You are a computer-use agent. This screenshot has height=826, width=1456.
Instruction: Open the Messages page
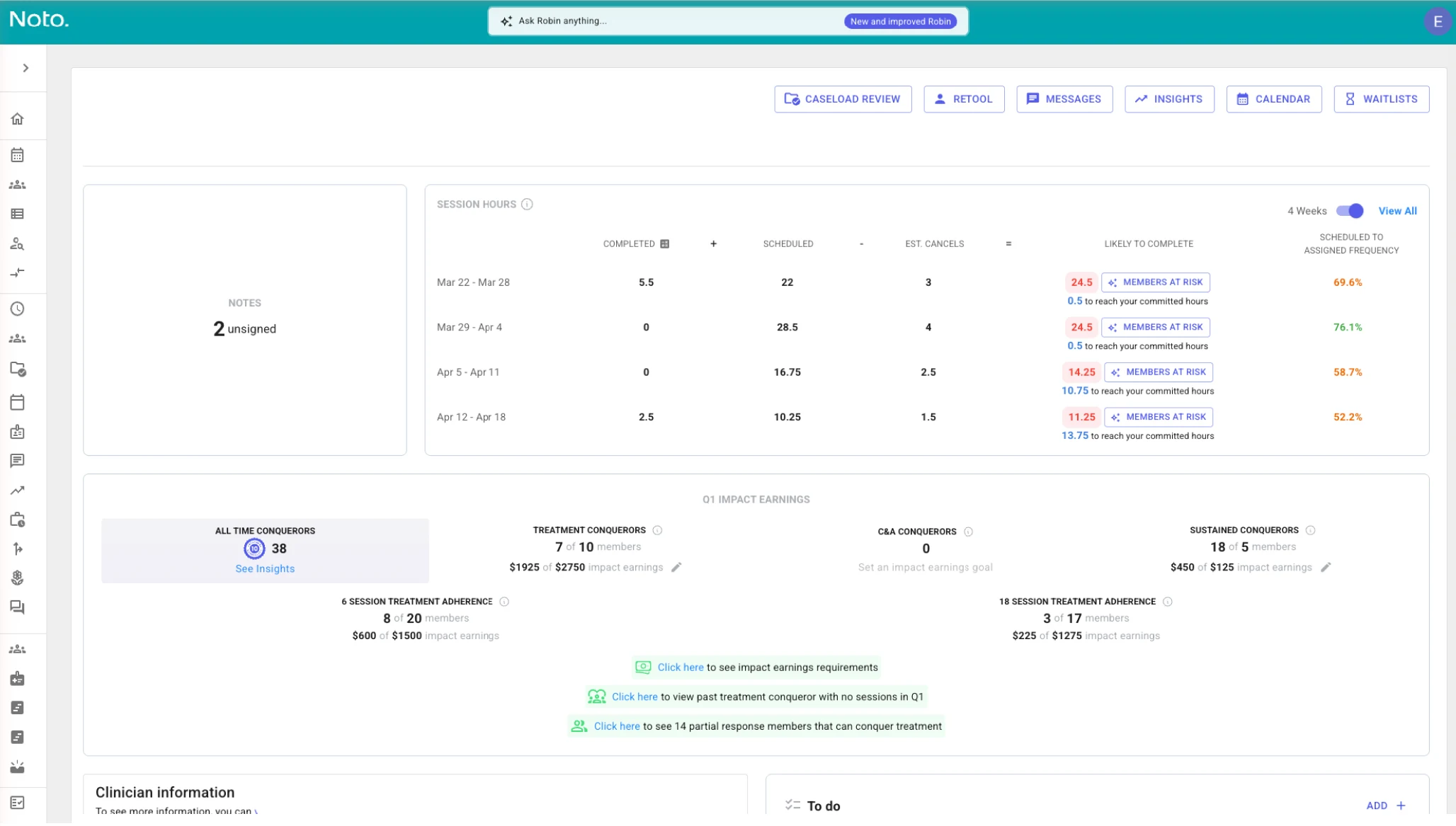[x=1064, y=99]
